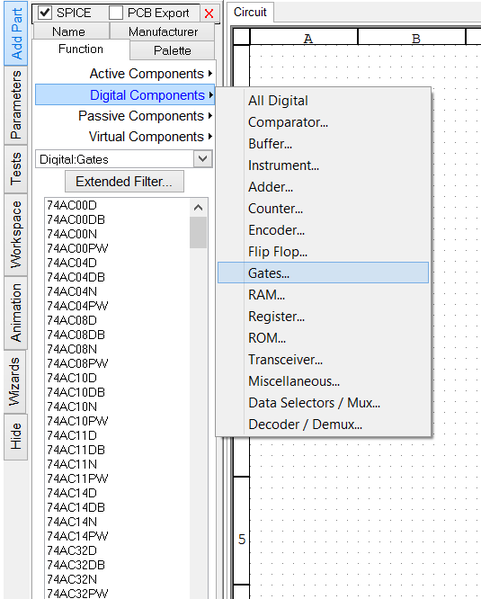The width and height of the screenshot is (481, 599).
Task: Close the Add Part panel with red X
Action: point(209,14)
